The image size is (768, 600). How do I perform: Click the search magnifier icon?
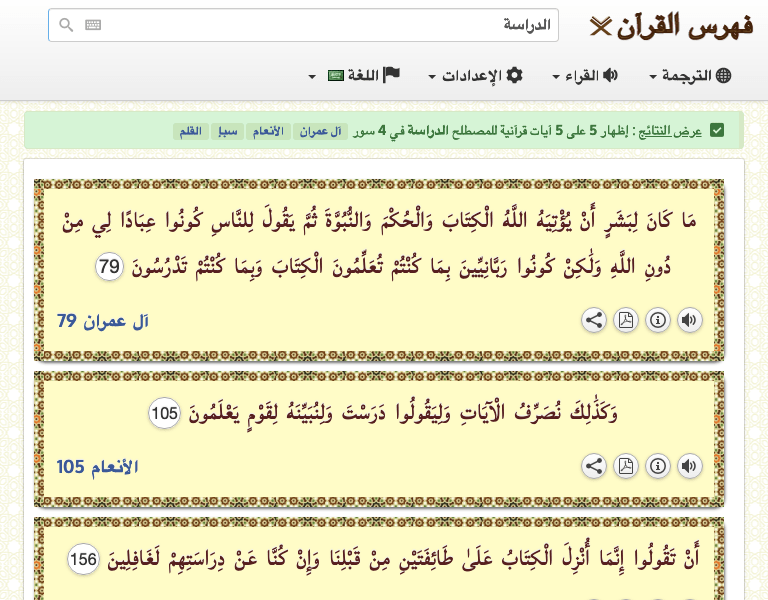point(66,24)
